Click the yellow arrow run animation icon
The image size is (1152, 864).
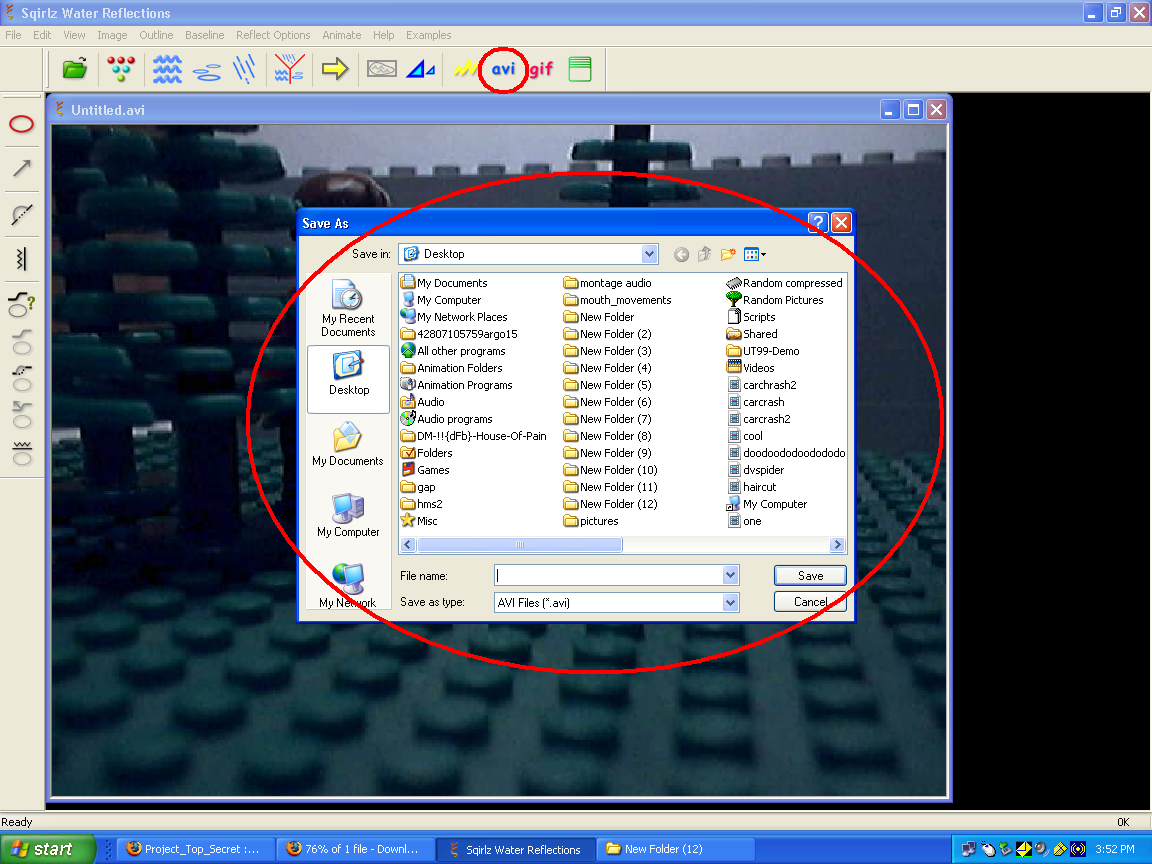pyautogui.click(x=335, y=69)
